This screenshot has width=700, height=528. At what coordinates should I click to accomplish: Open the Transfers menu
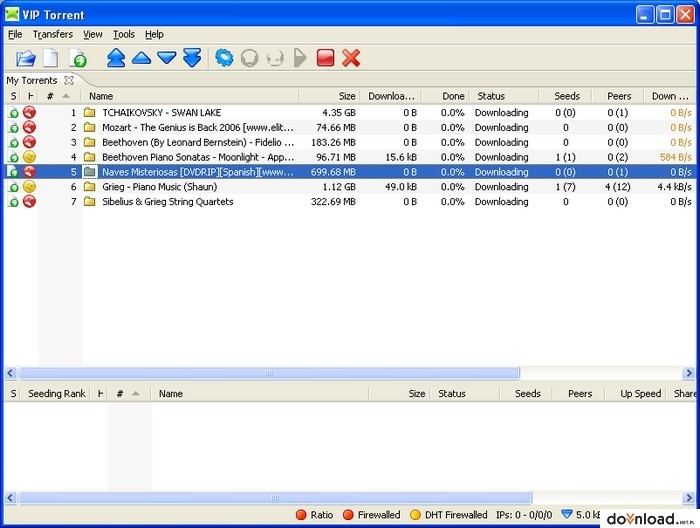click(53, 34)
